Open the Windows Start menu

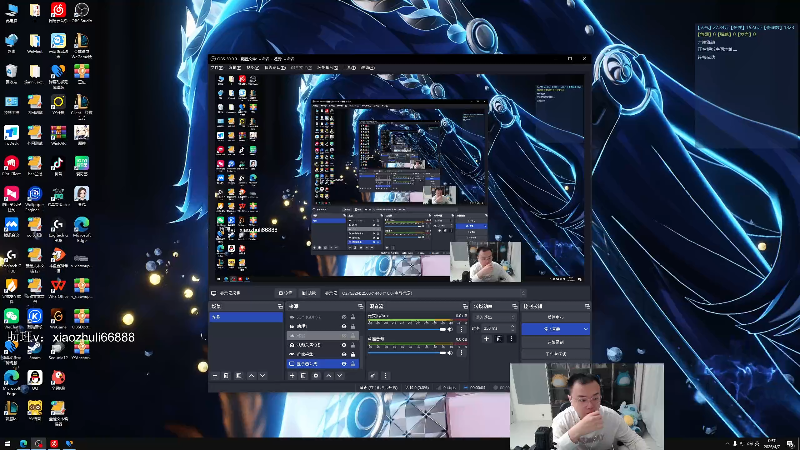click(x=7, y=443)
